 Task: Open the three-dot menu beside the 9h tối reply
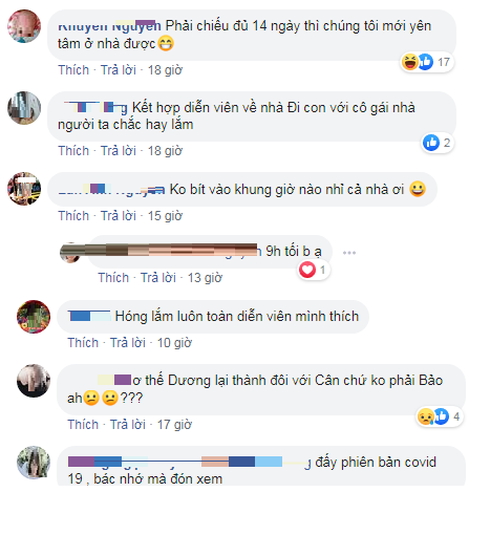click(x=349, y=252)
